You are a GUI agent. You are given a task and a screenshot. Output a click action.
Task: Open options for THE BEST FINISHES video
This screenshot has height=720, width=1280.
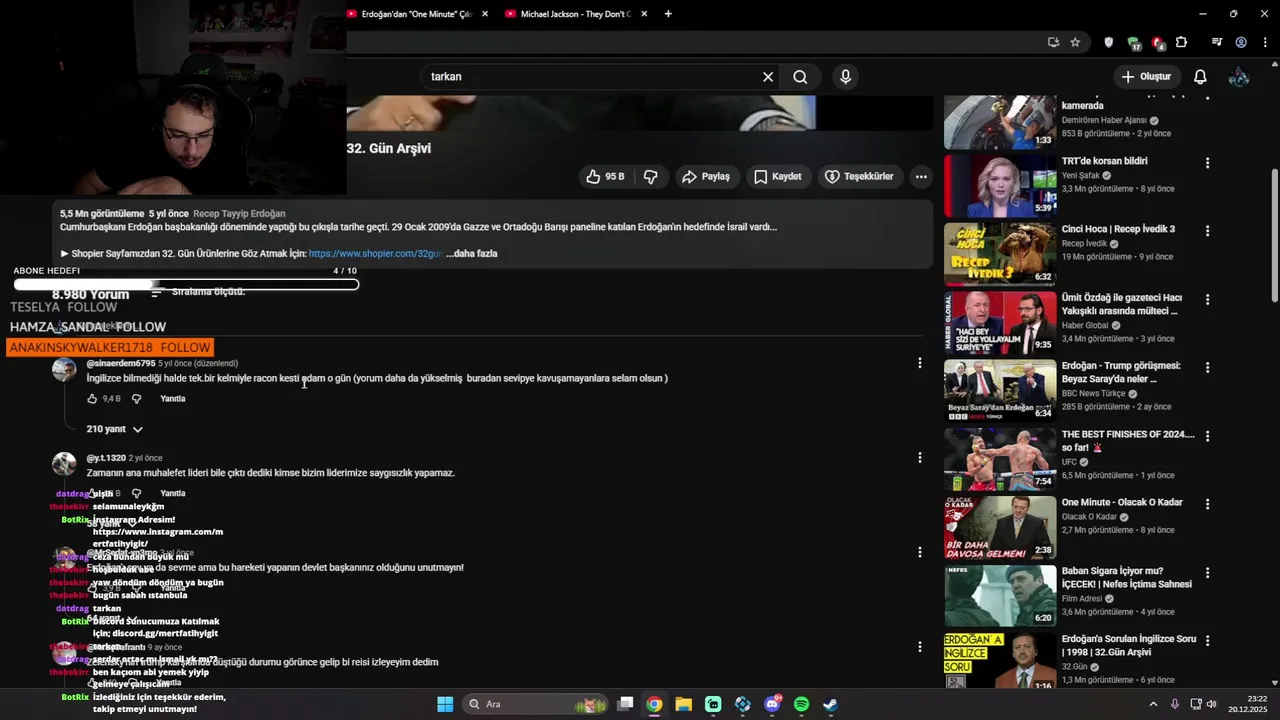click(1207, 436)
